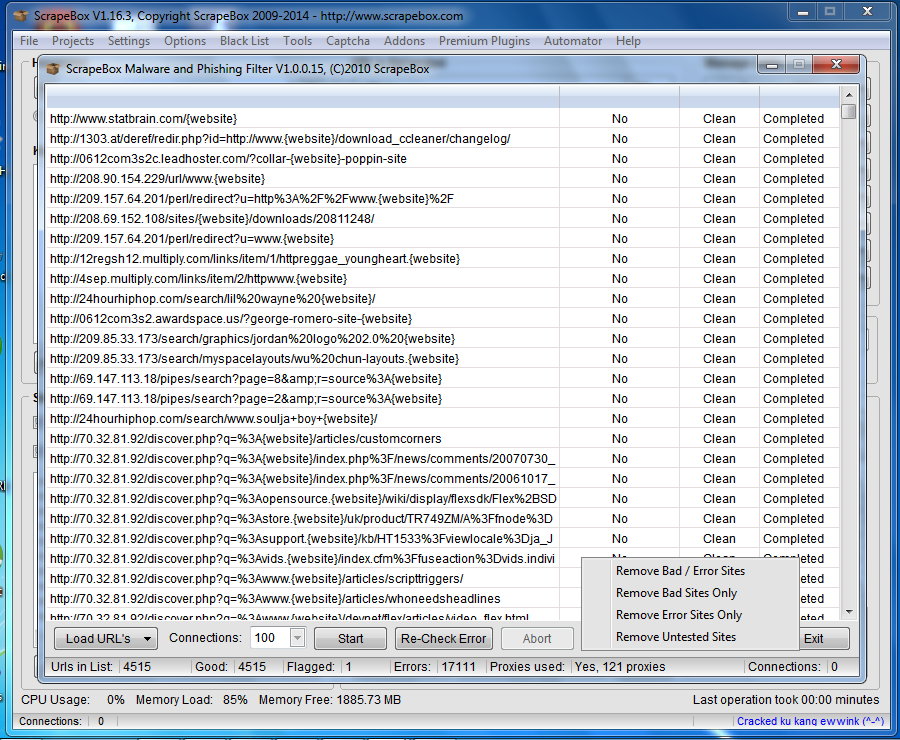Screen dimensions: 900x740
Task: Select the 209.85.33.173 jordan%20logo URL row
Action: click(x=443, y=339)
